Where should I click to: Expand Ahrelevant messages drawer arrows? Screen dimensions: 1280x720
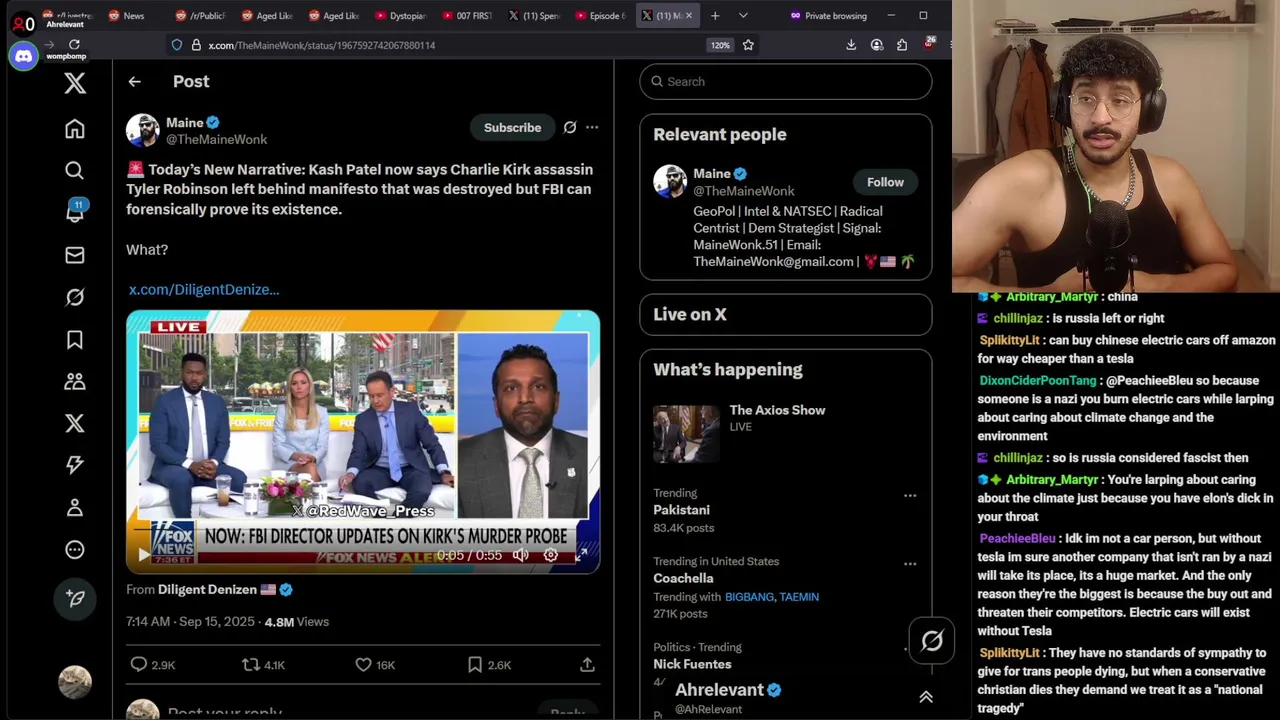(926, 697)
